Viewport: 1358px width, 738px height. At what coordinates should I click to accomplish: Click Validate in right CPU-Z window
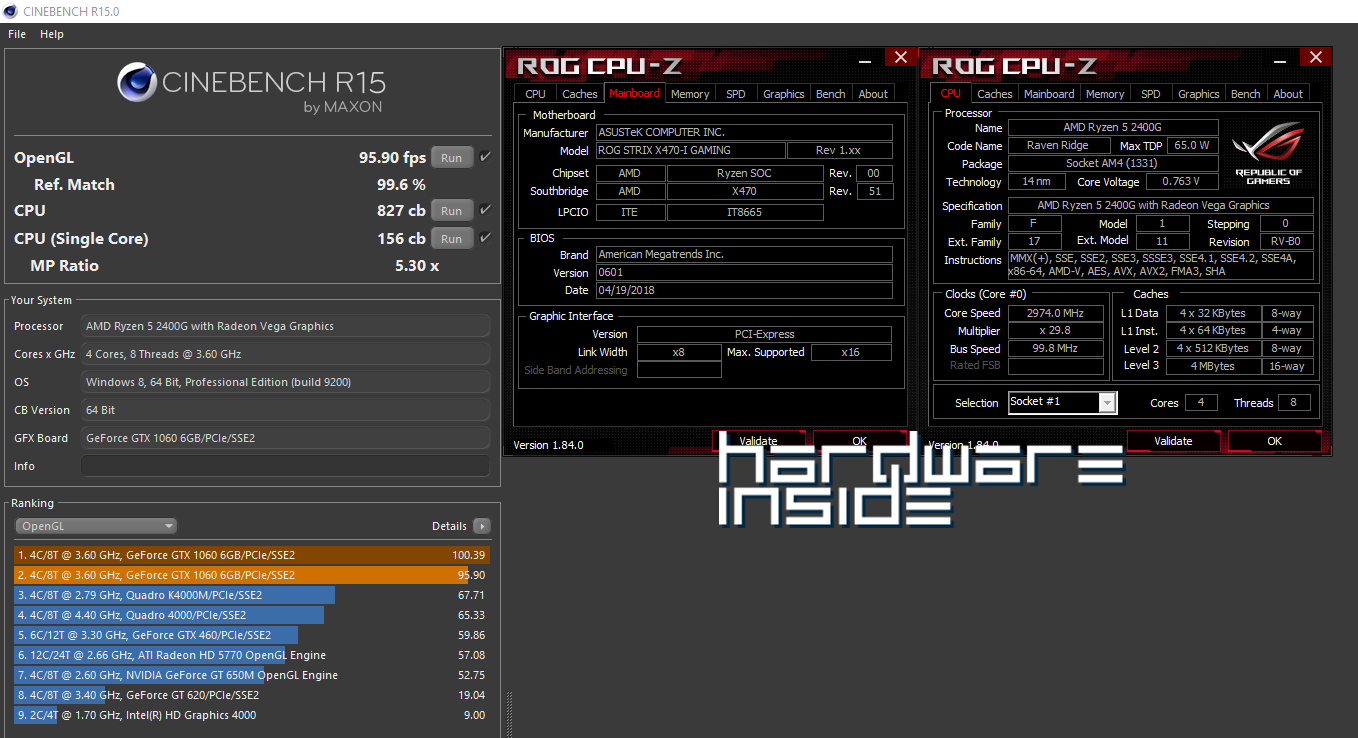point(1173,441)
